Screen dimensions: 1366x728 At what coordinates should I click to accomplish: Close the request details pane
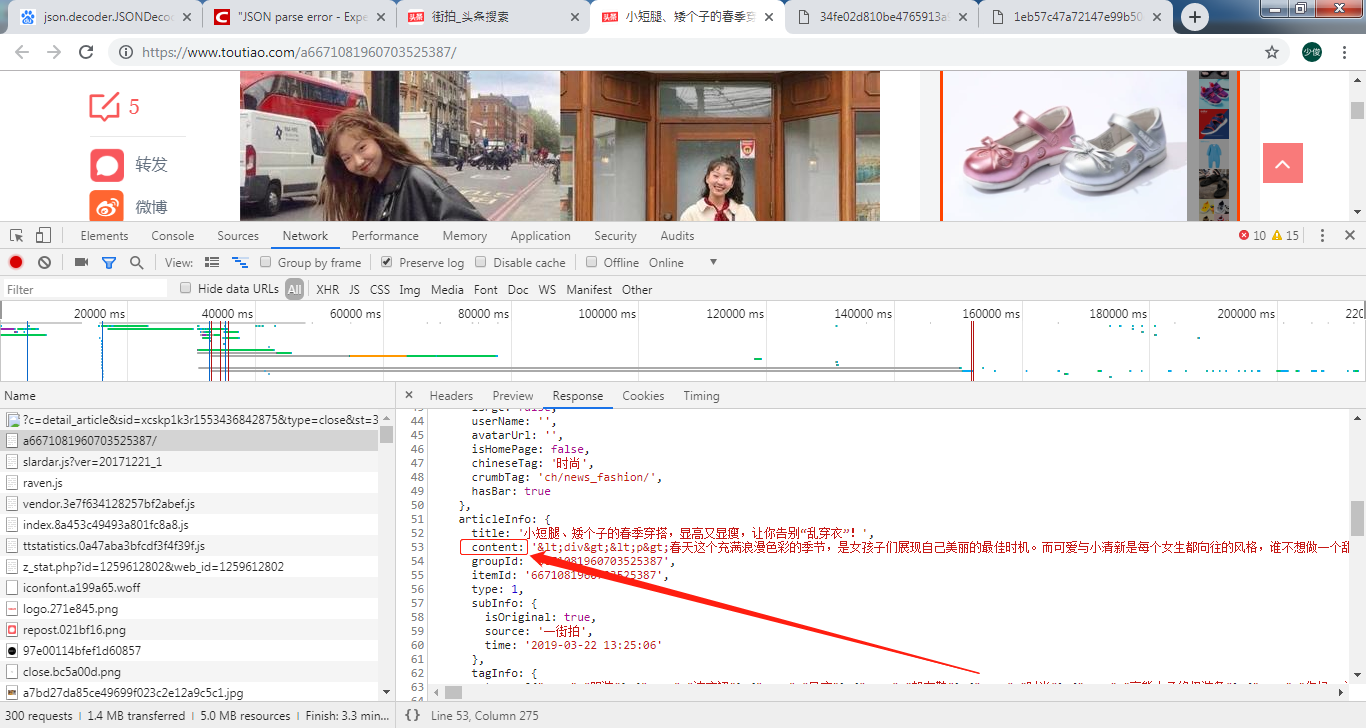pos(408,395)
